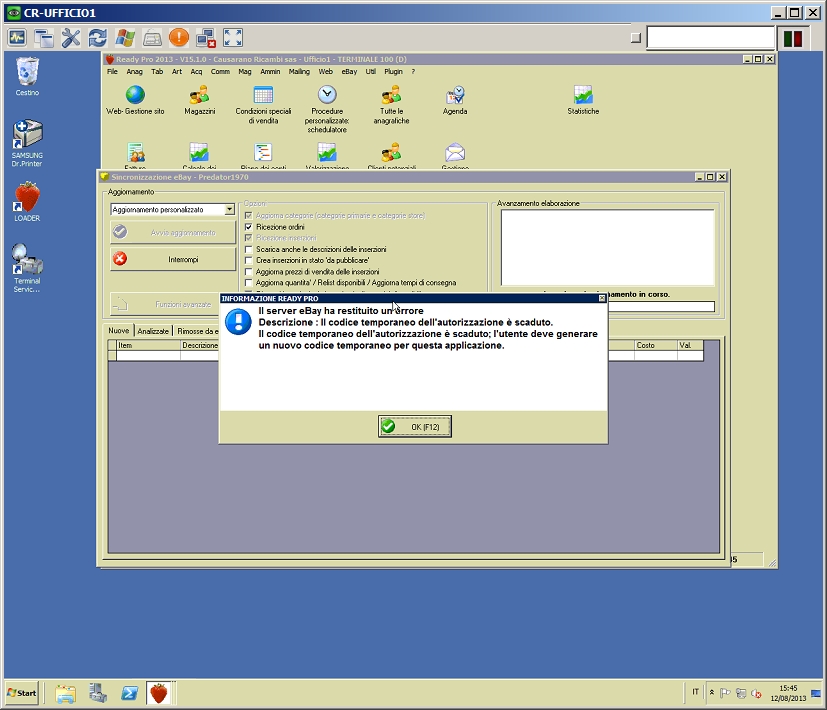The image size is (827, 710).
Task: Open Cestino recycle bin on desktop
Action: tap(27, 77)
